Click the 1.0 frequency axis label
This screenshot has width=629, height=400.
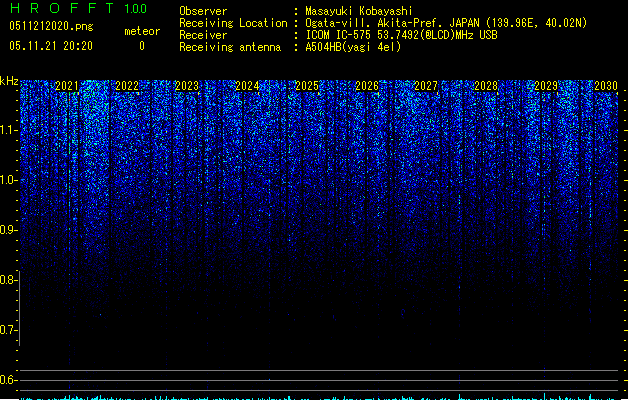9,180
